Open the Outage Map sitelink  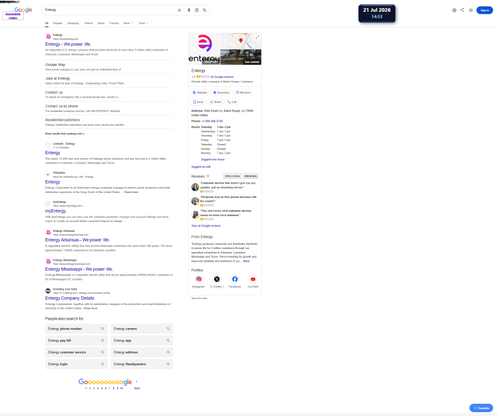click(x=55, y=65)
